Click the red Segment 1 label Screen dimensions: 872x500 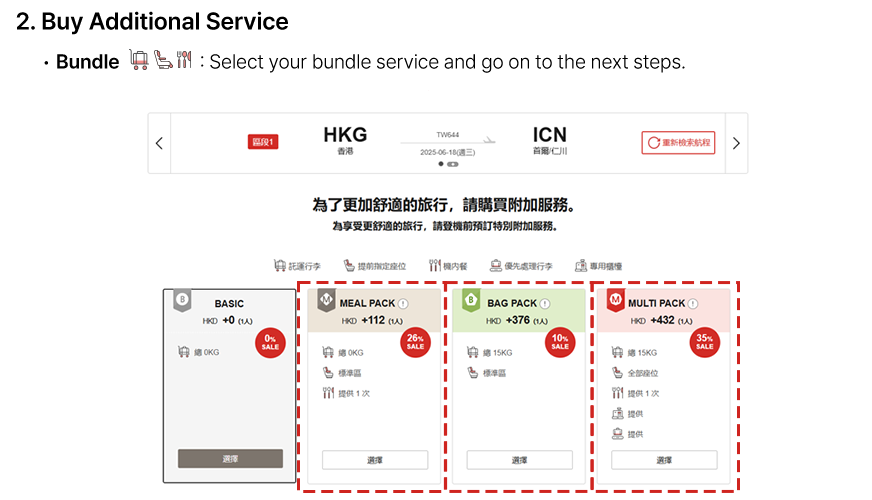(x=263, y=142)
